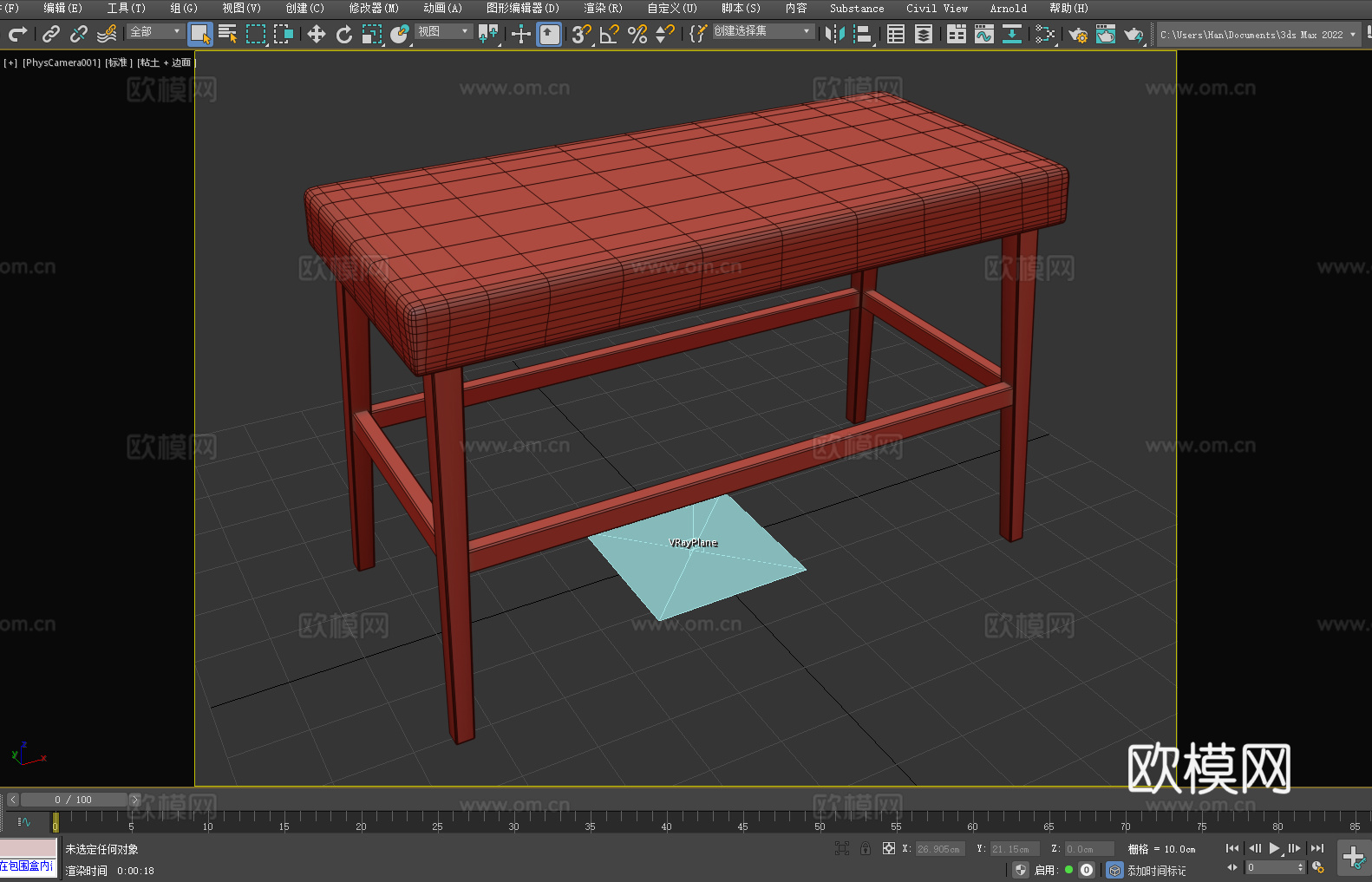Select the Move tool

[317, 34]
